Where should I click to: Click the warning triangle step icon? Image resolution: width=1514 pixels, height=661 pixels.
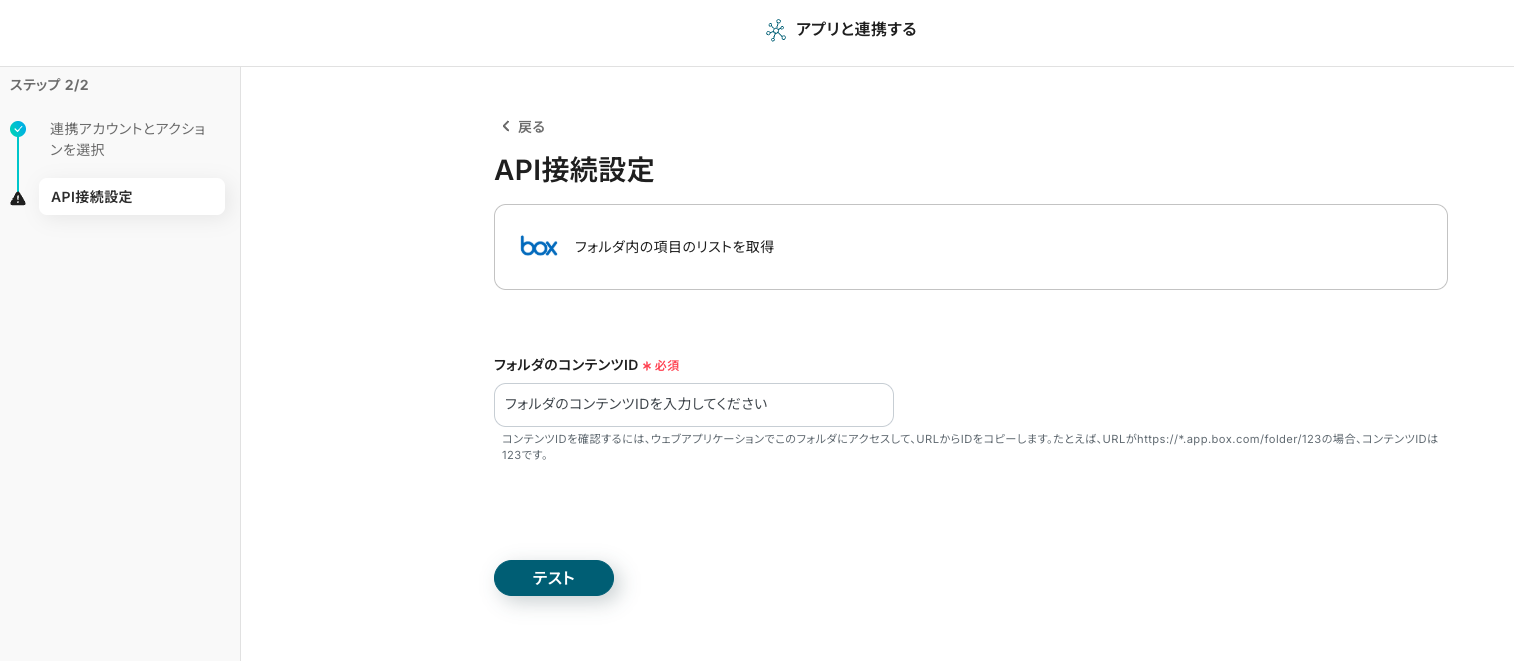pyautogui.click(x=18, y=198)
